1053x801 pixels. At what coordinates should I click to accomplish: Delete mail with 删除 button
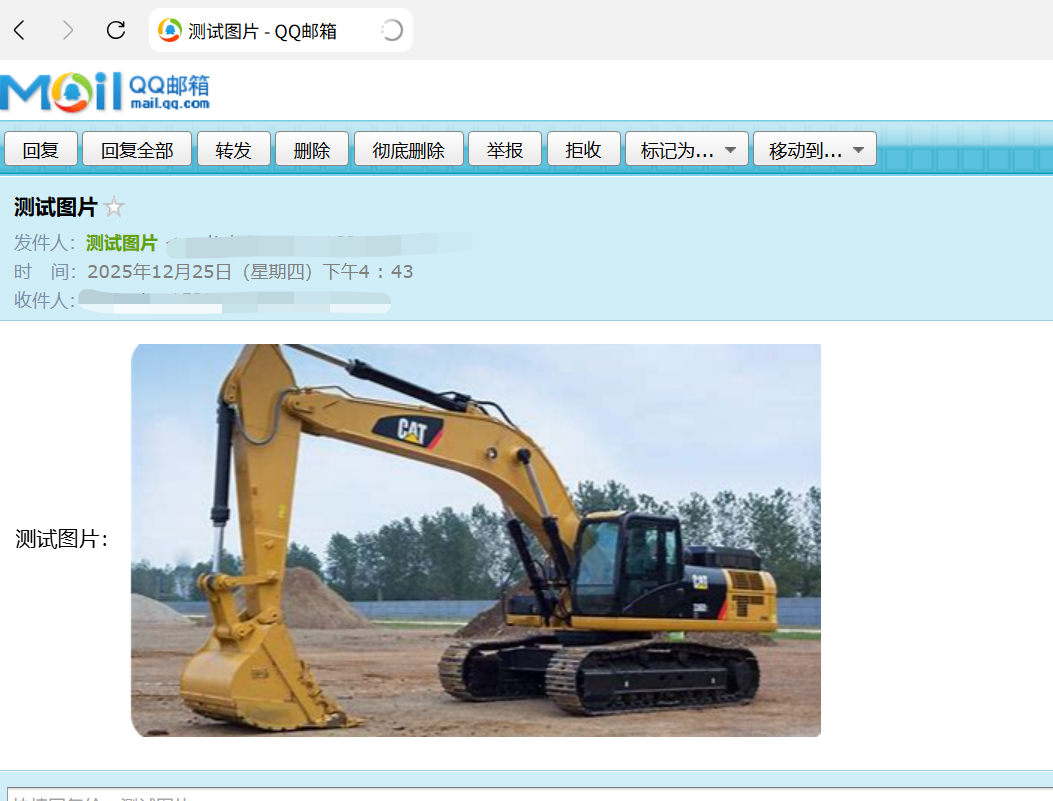[x=312, y=149]
